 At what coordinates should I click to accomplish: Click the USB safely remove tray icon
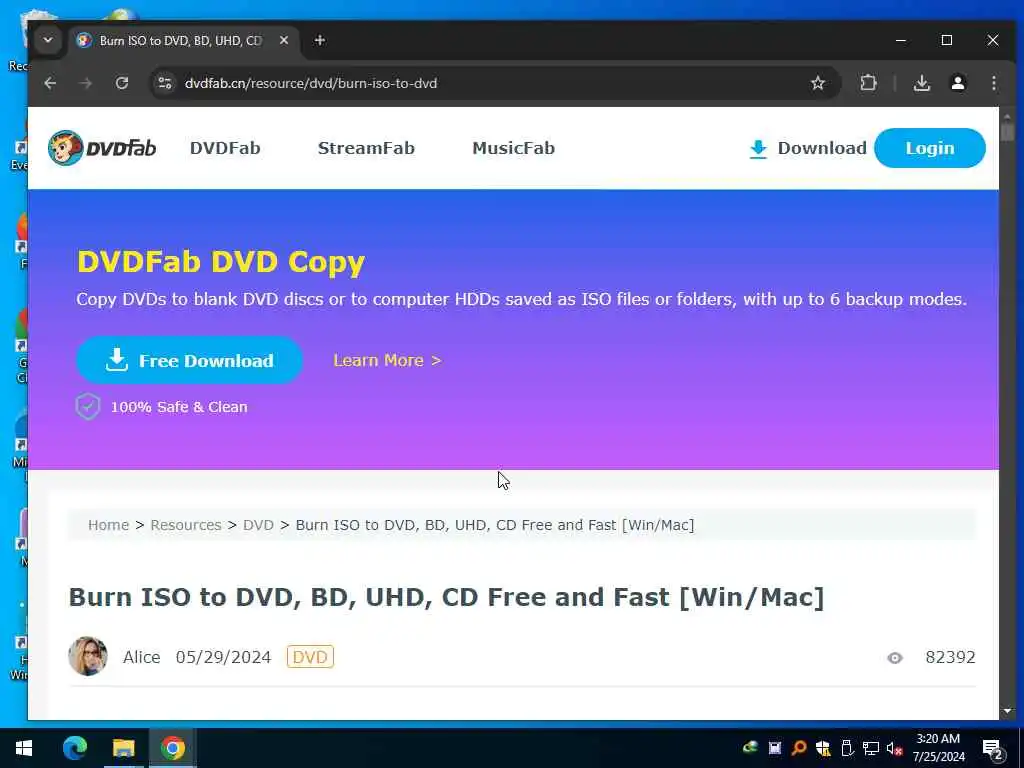(847, 748)
